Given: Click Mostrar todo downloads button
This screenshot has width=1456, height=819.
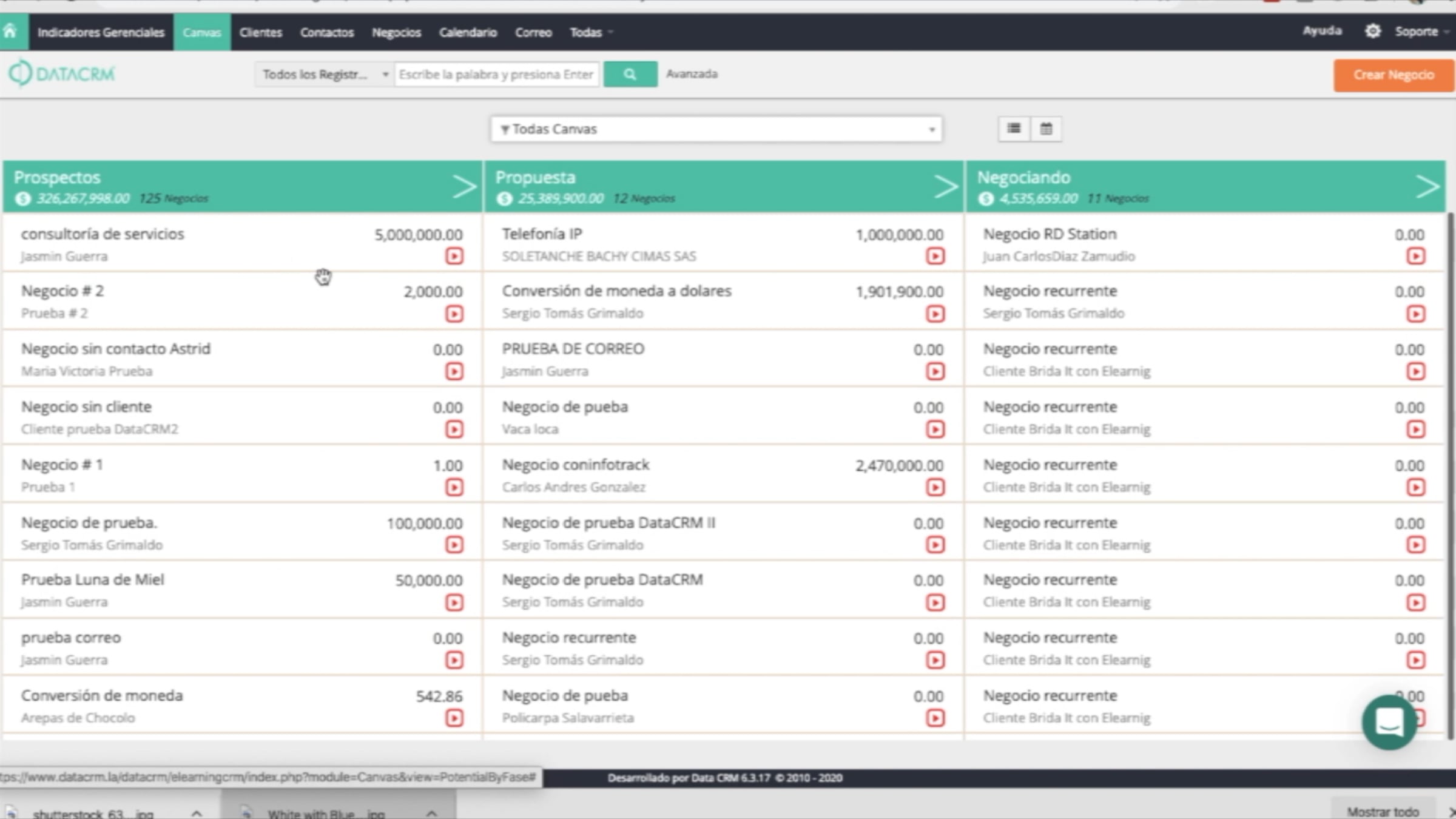Looking at the screenshot, I should (1383, 812).
